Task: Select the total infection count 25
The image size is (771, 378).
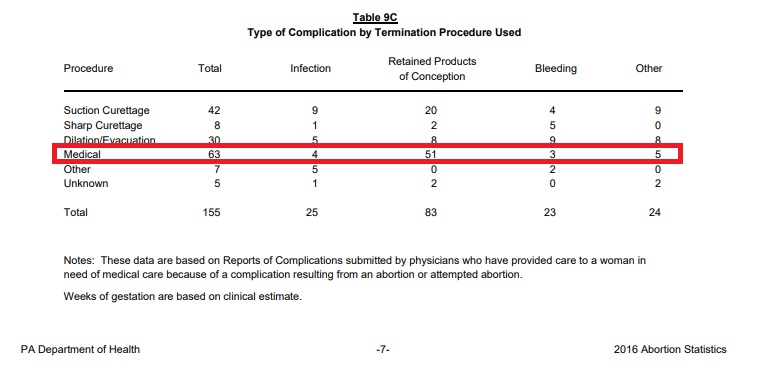Action: (311, 212)
